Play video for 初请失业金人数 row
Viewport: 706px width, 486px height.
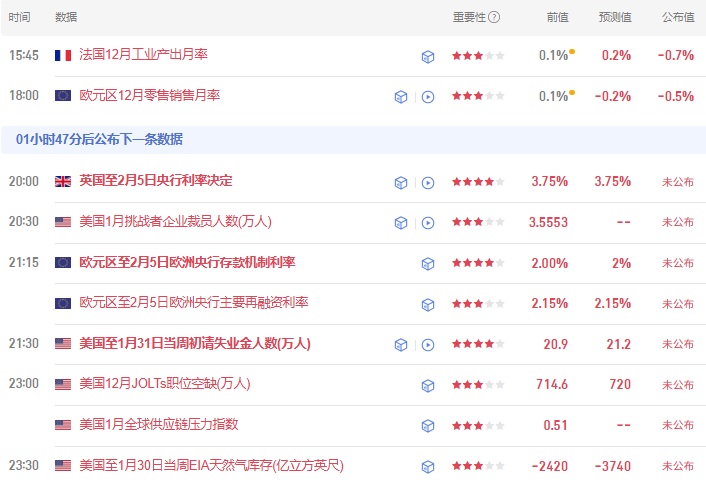[x=428, y=345]
